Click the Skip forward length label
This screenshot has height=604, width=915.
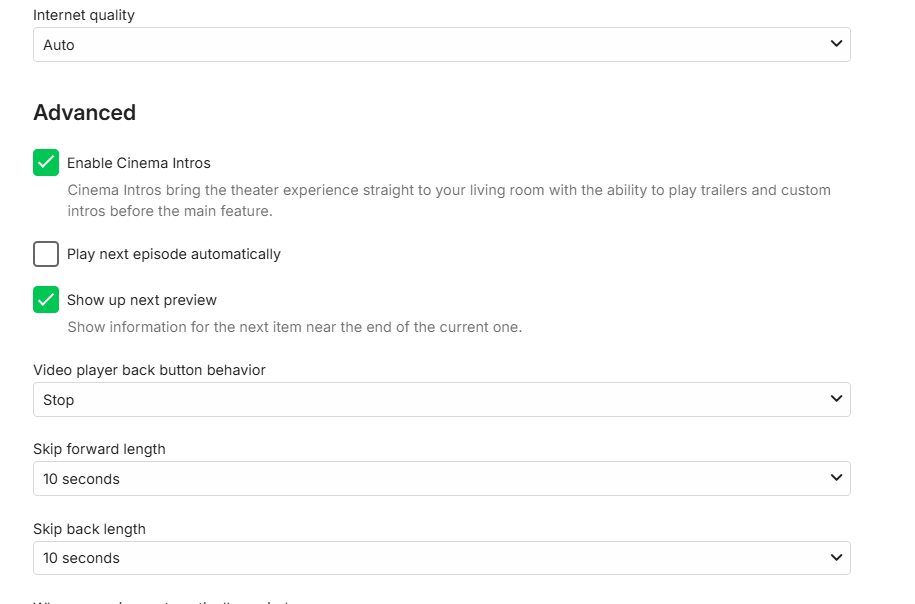(100, 449)
